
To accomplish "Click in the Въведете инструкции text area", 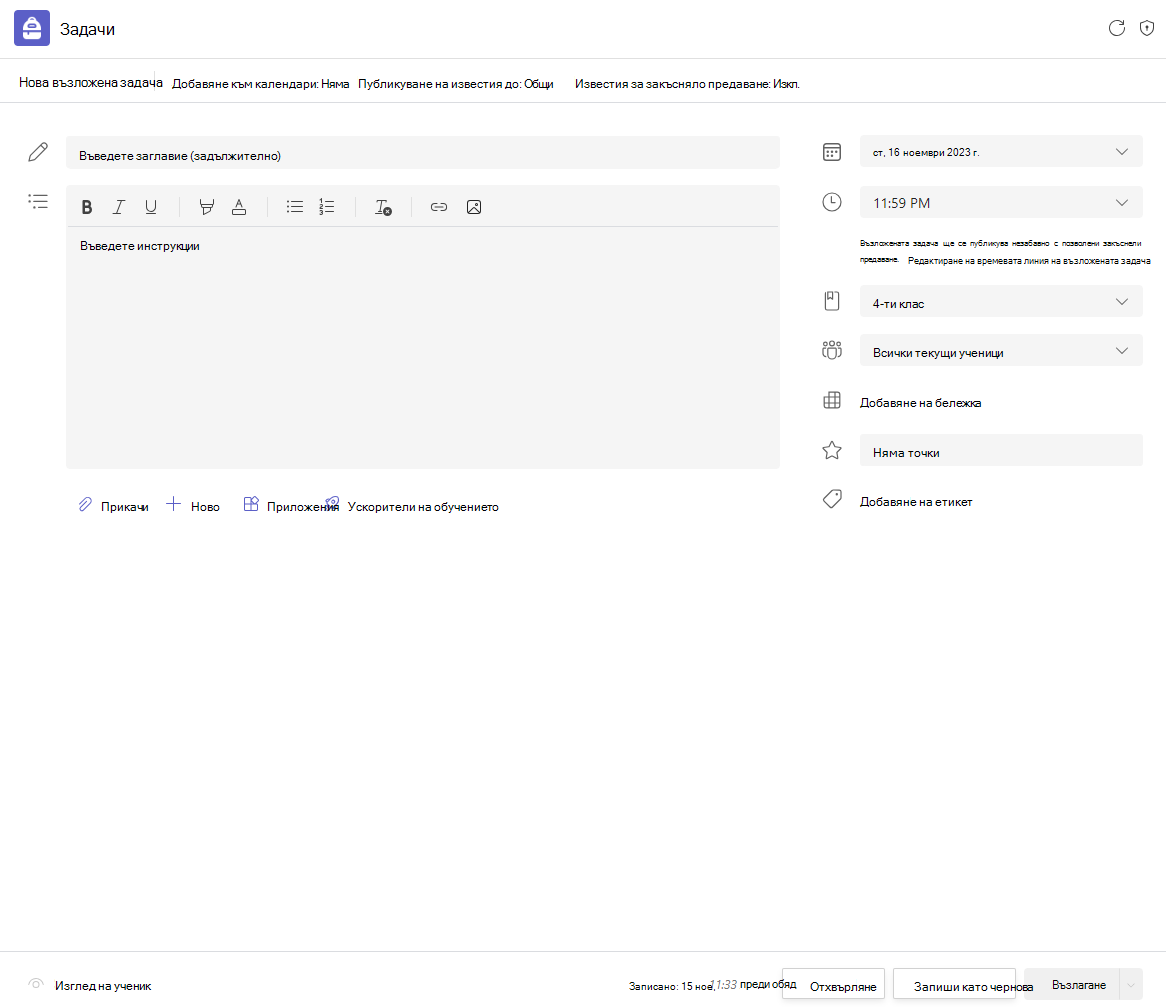I will click(x=422, y=347).
